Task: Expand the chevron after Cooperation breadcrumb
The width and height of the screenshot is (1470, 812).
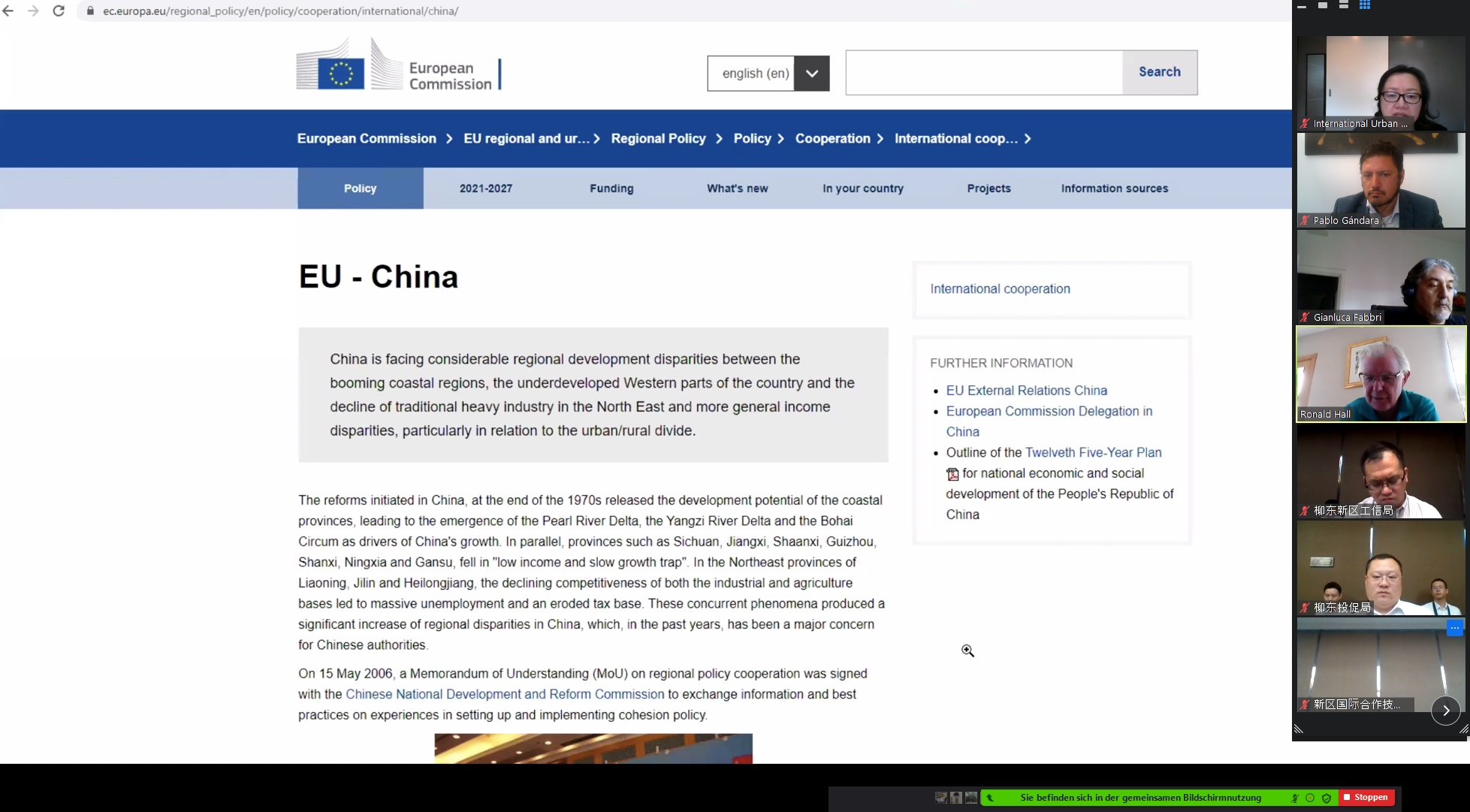Action: [x=880, y=139]
